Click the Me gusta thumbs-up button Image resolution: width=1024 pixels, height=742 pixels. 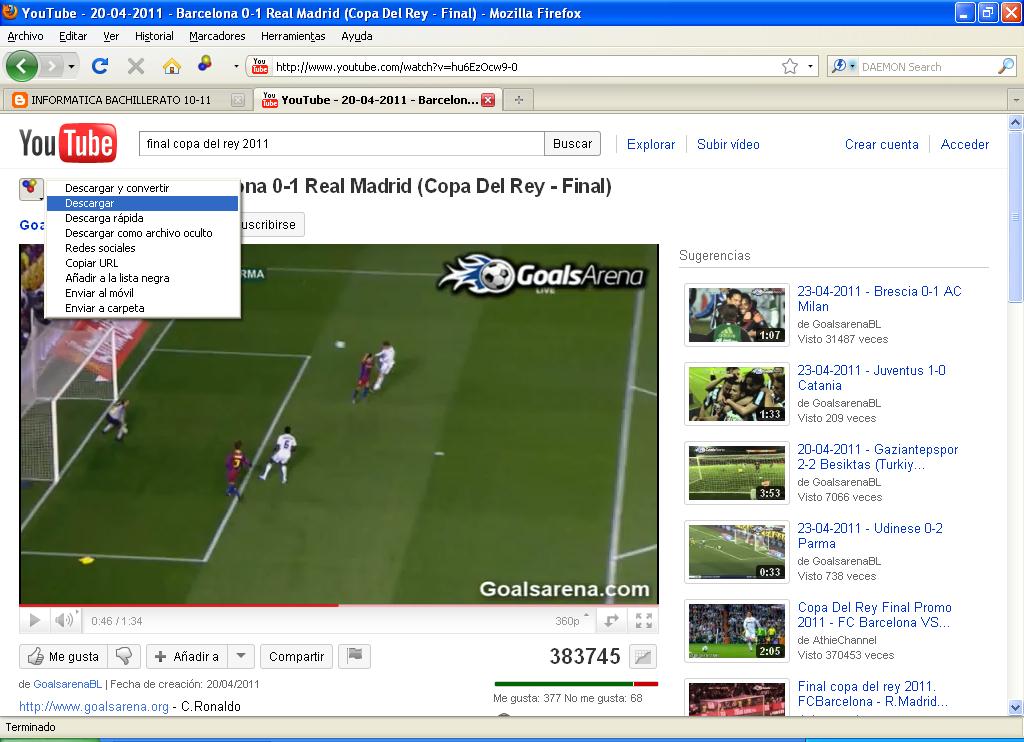pyautogui.click(x=63, y=656)
